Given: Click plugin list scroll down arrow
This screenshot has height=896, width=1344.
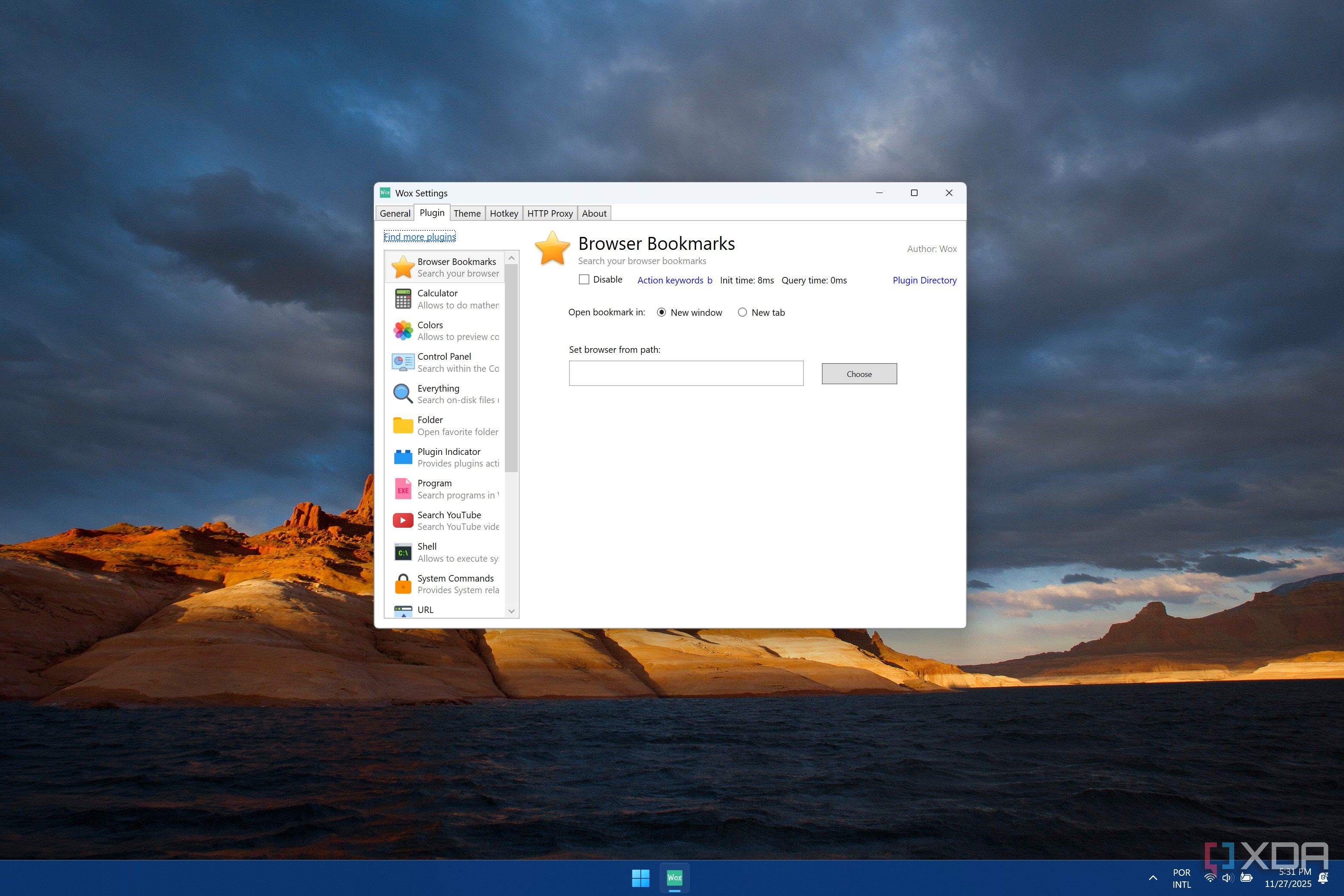Looking at the screenshot, I should click(x=511, y=611).
